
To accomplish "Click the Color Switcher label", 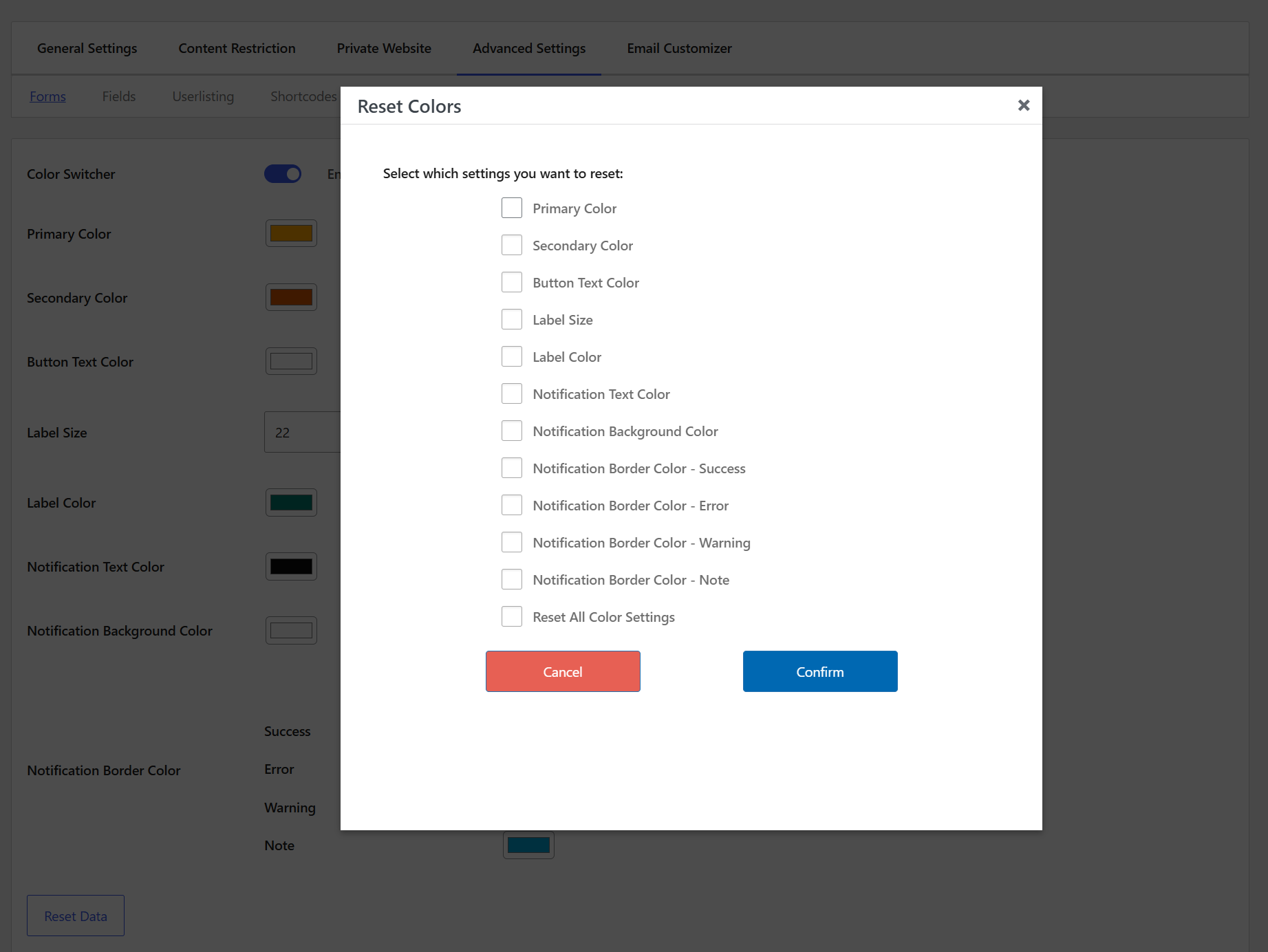I will (x=71, y=174).
